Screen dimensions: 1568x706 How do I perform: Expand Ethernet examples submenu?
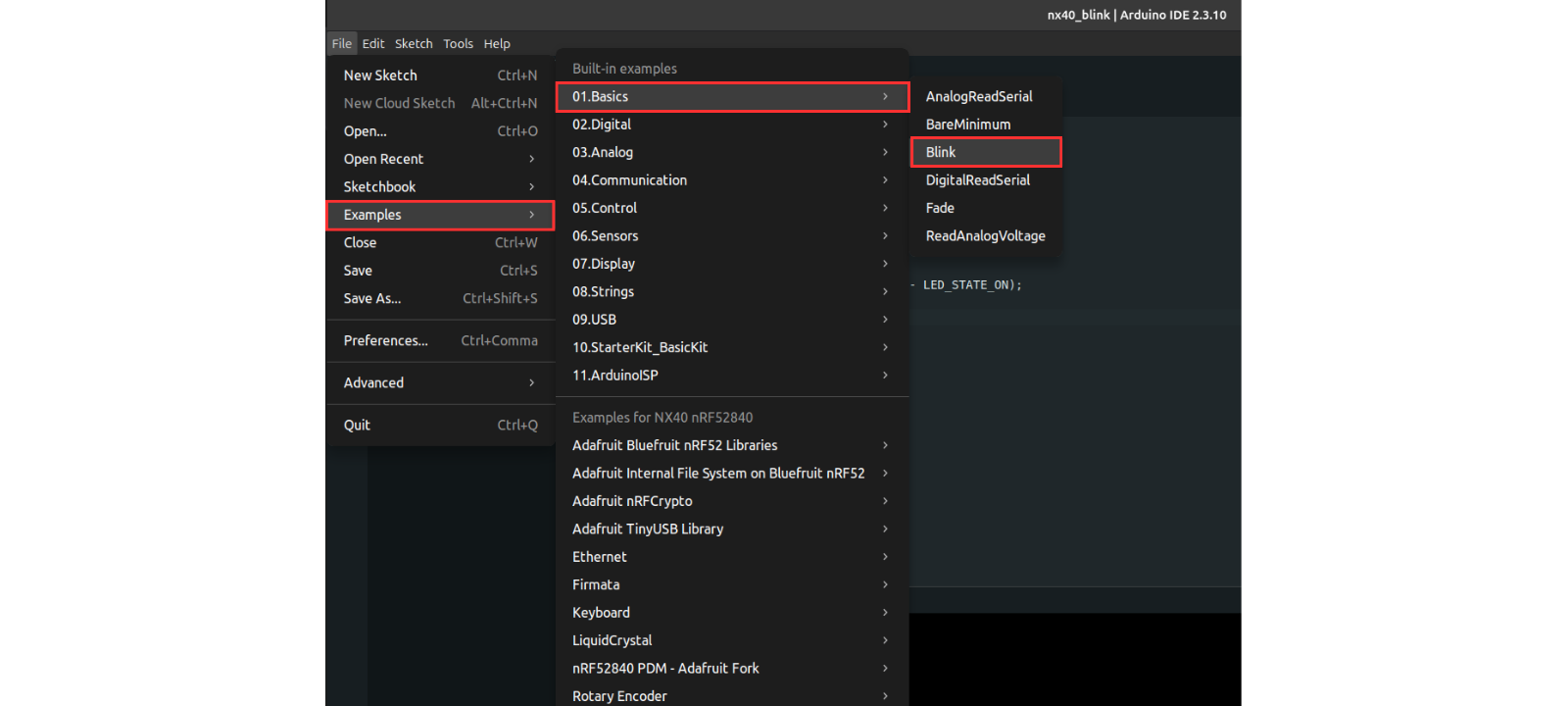(x=732, y=558)
